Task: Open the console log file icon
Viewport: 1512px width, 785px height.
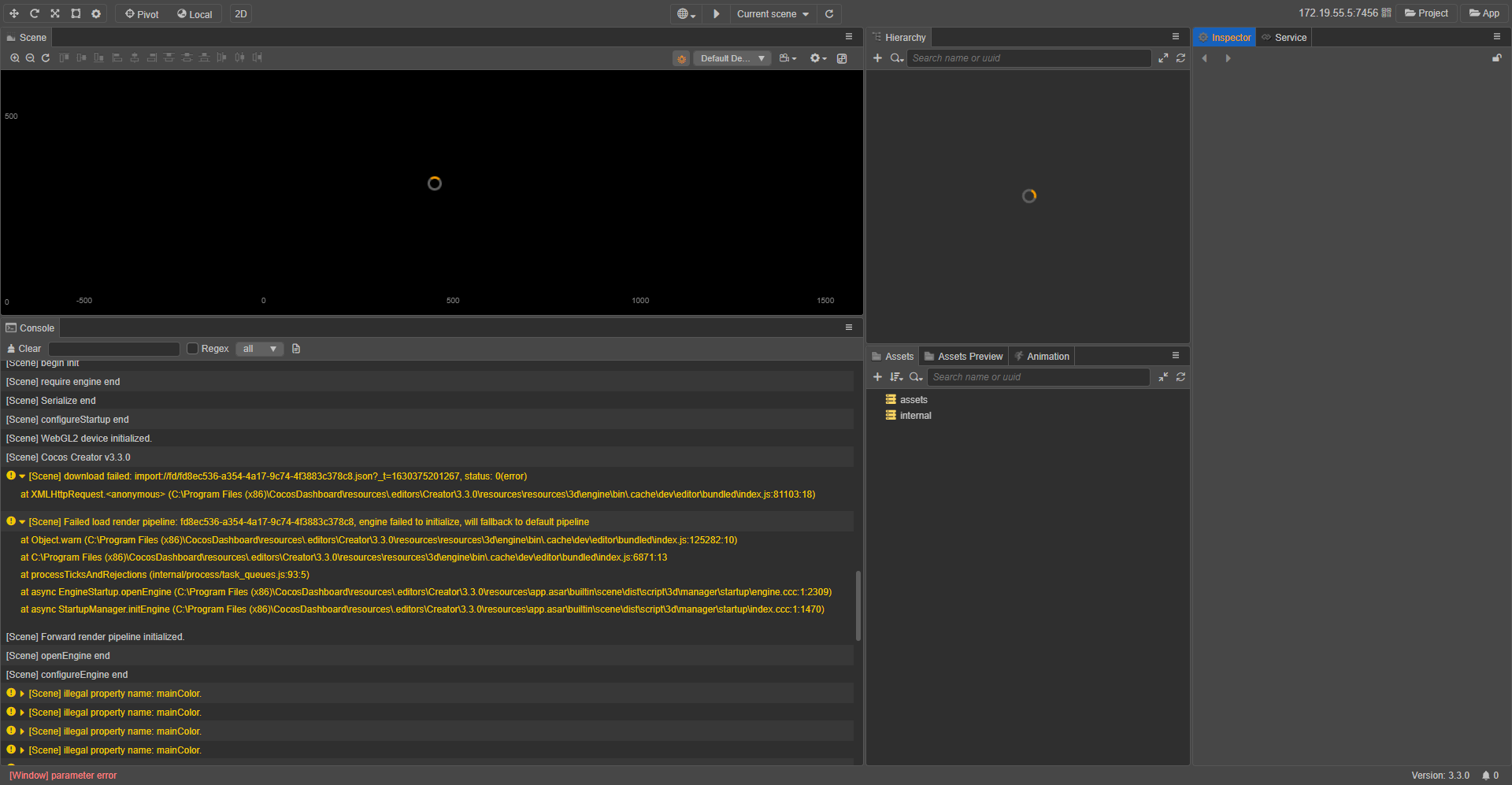Action: click(x=296, y=349)
